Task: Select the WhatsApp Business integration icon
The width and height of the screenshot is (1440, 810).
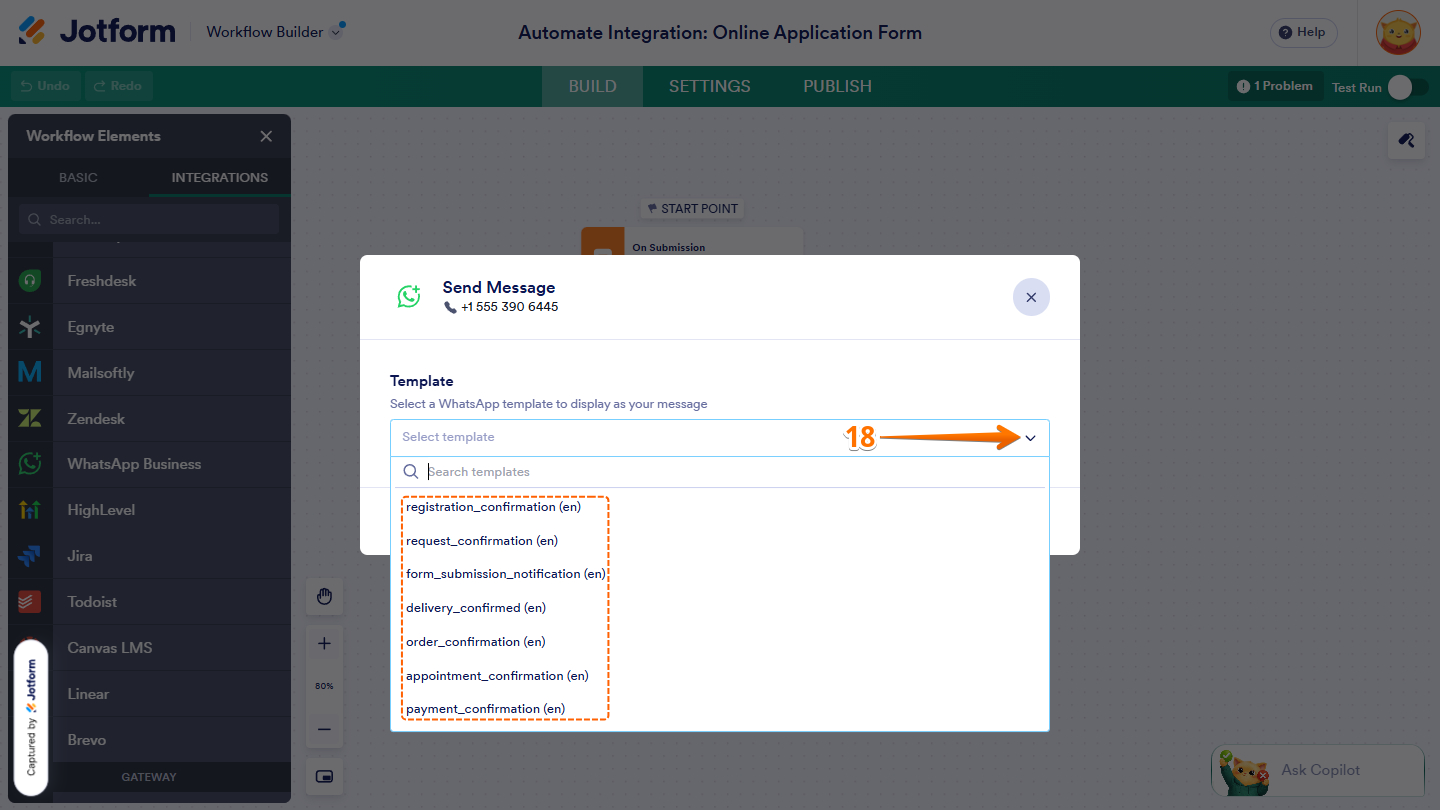Action: [x=30, y=464]
